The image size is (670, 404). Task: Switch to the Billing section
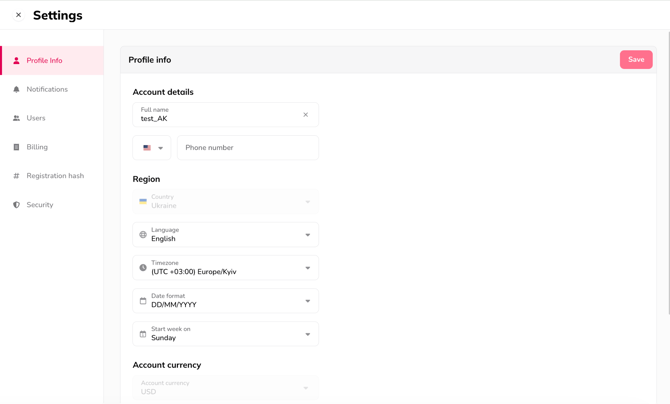point(52,147)
